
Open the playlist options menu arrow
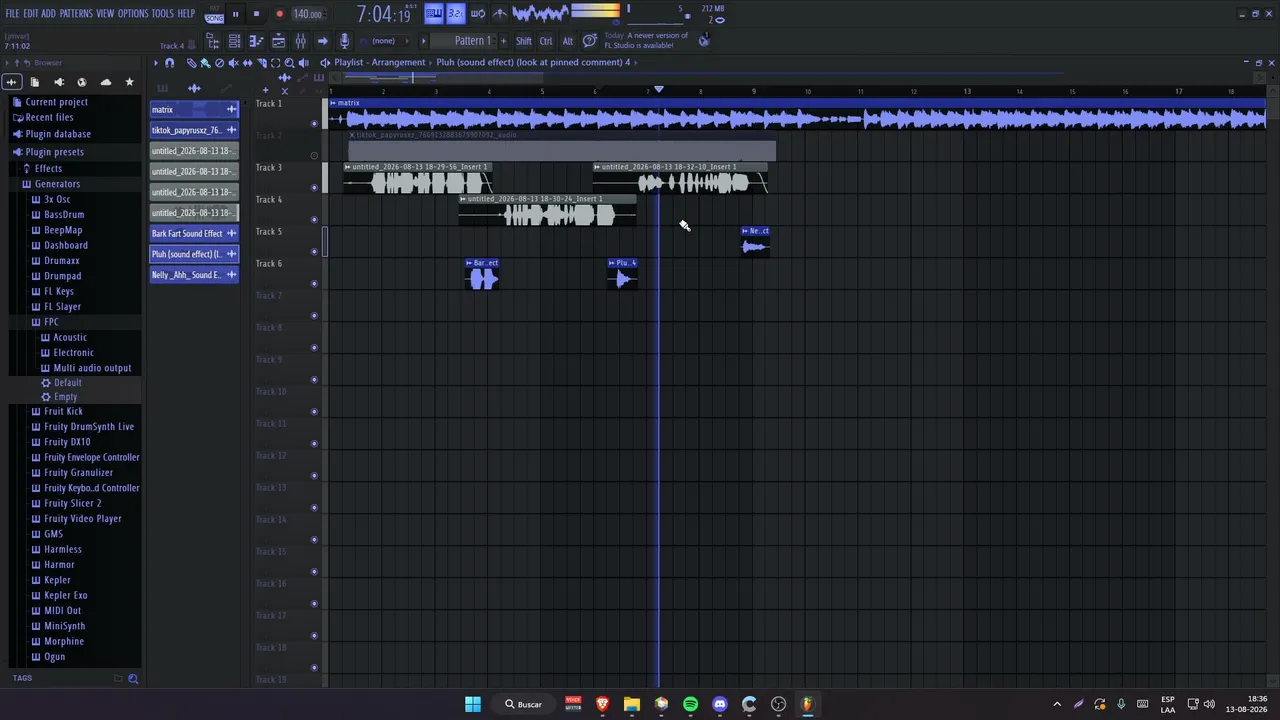point(156,63)
